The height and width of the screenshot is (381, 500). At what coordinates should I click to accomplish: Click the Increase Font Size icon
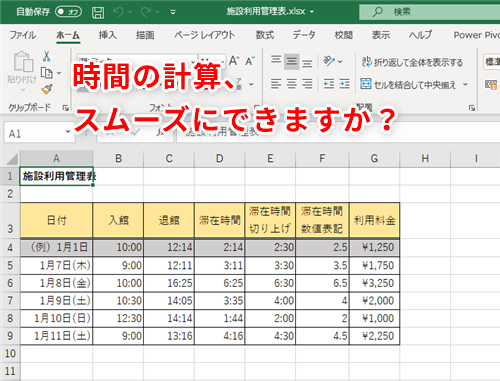tap(234, 61)
